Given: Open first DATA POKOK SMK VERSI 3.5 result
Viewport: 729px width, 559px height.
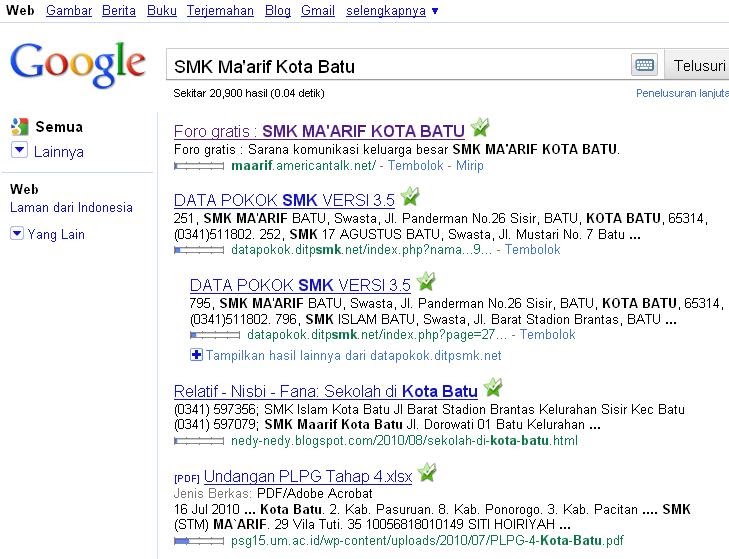Looking at the screenshot, I should tap(284, 200).
